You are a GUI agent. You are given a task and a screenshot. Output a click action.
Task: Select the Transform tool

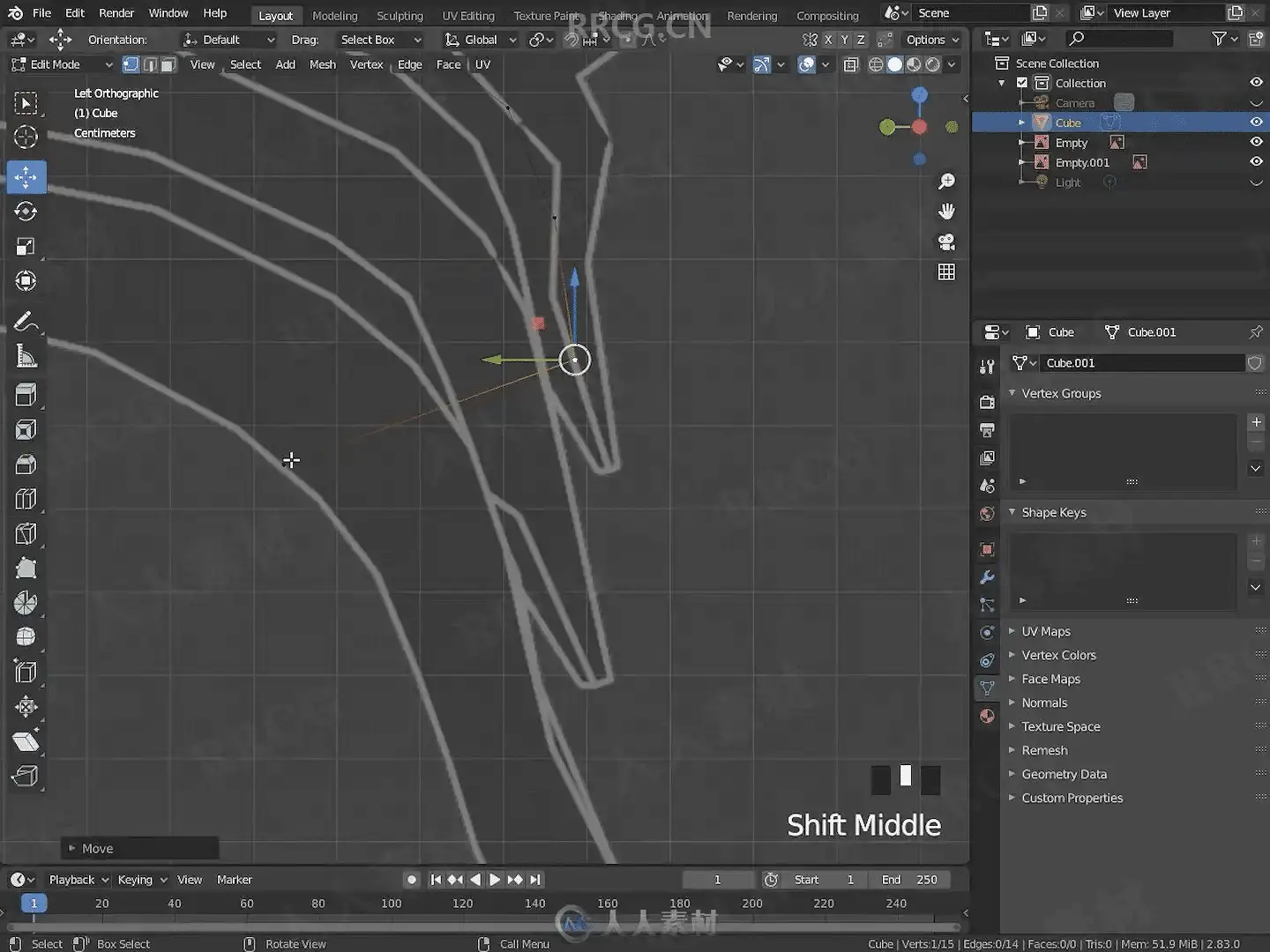(x=26, y=281)
